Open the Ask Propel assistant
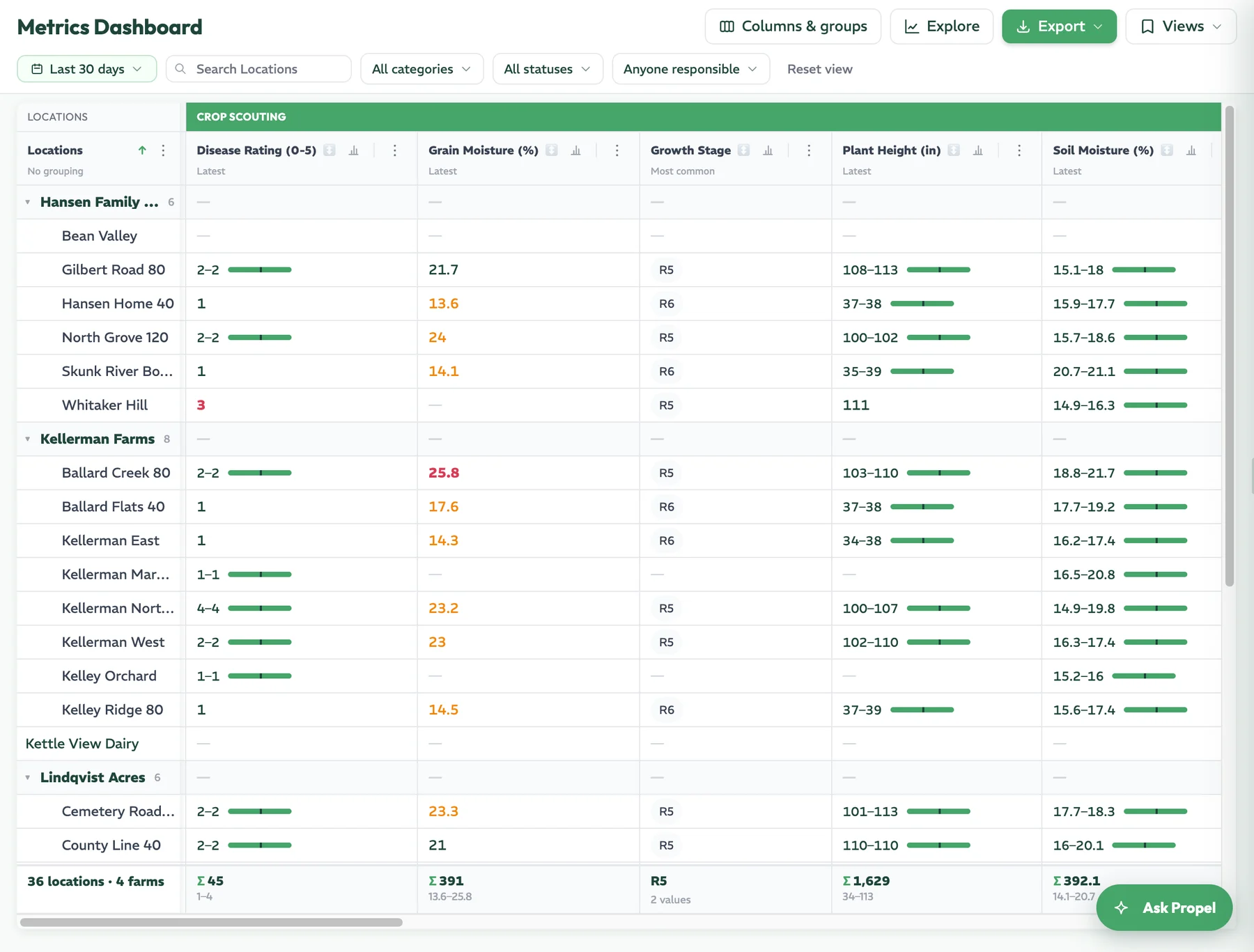The image size is (1254, 952). [x=1164, y=907]
